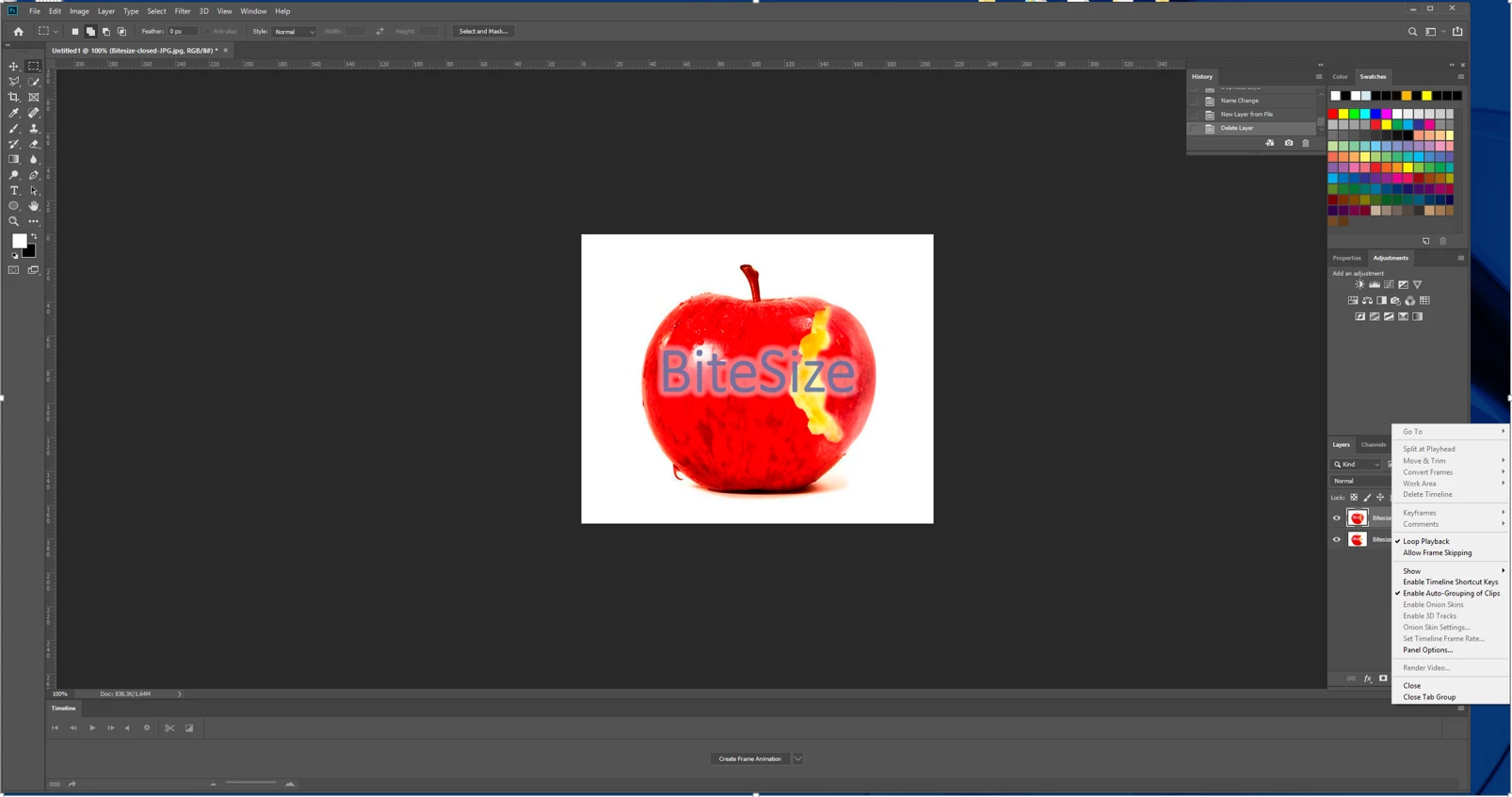Select the Eyedropper tool
Viewport: 1512px width, 797px height.
click(14, 113)
